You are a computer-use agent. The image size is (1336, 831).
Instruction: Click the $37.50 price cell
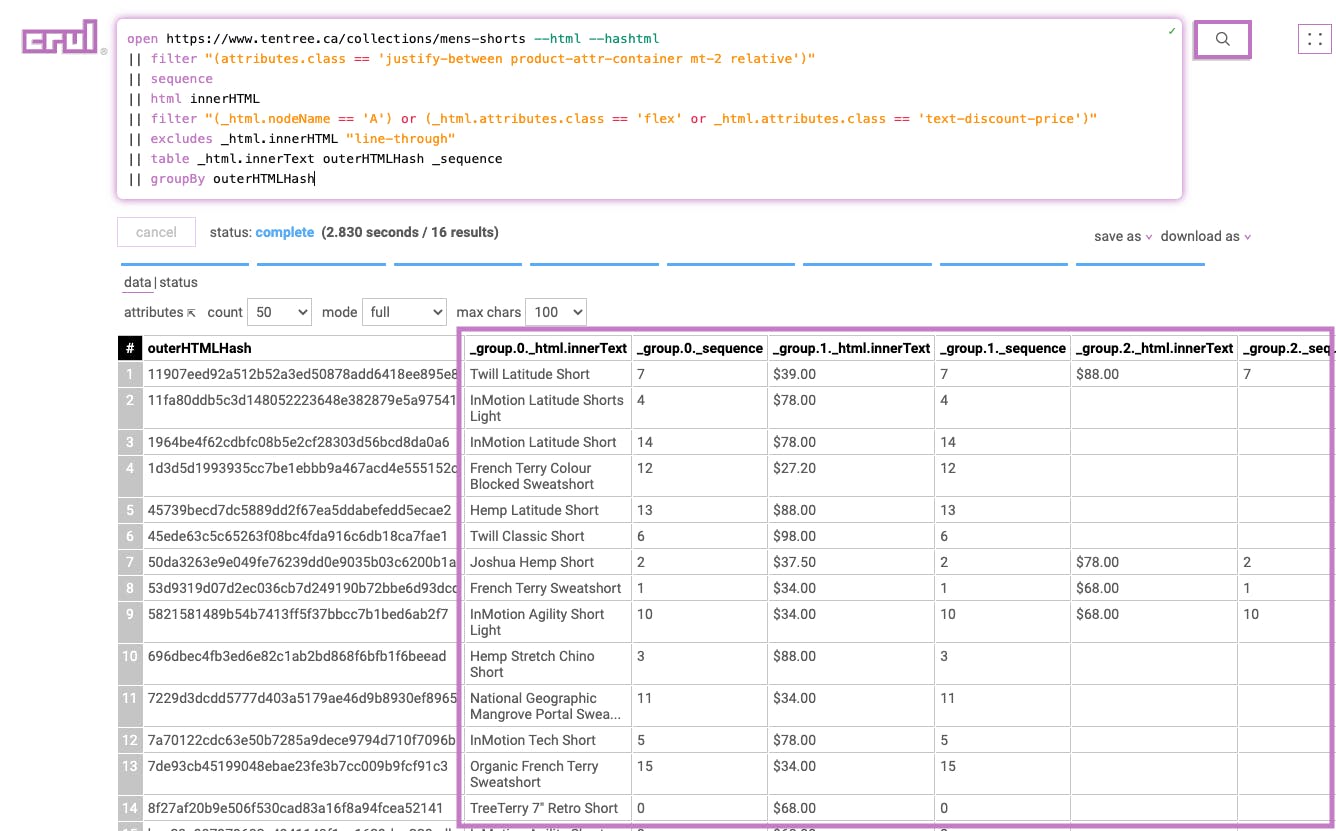(x=851, y=562)
